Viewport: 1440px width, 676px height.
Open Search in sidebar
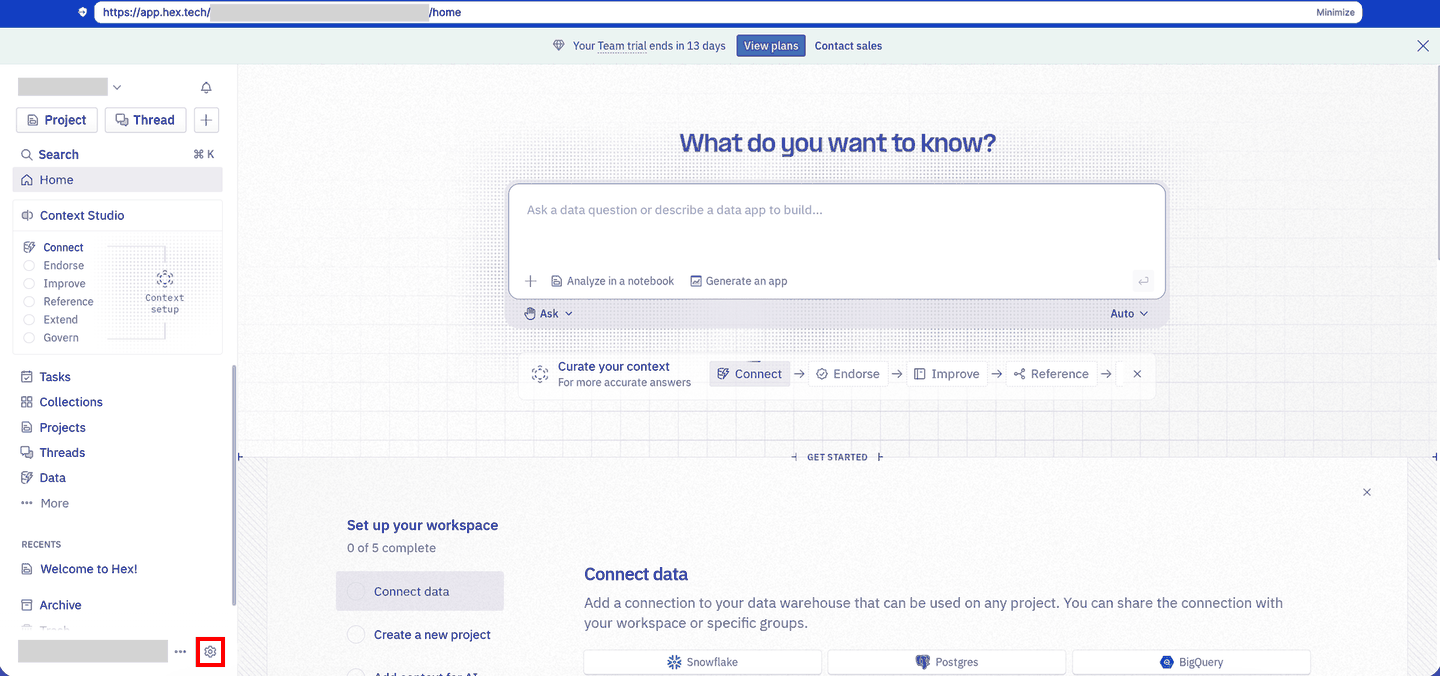[118, 155]
